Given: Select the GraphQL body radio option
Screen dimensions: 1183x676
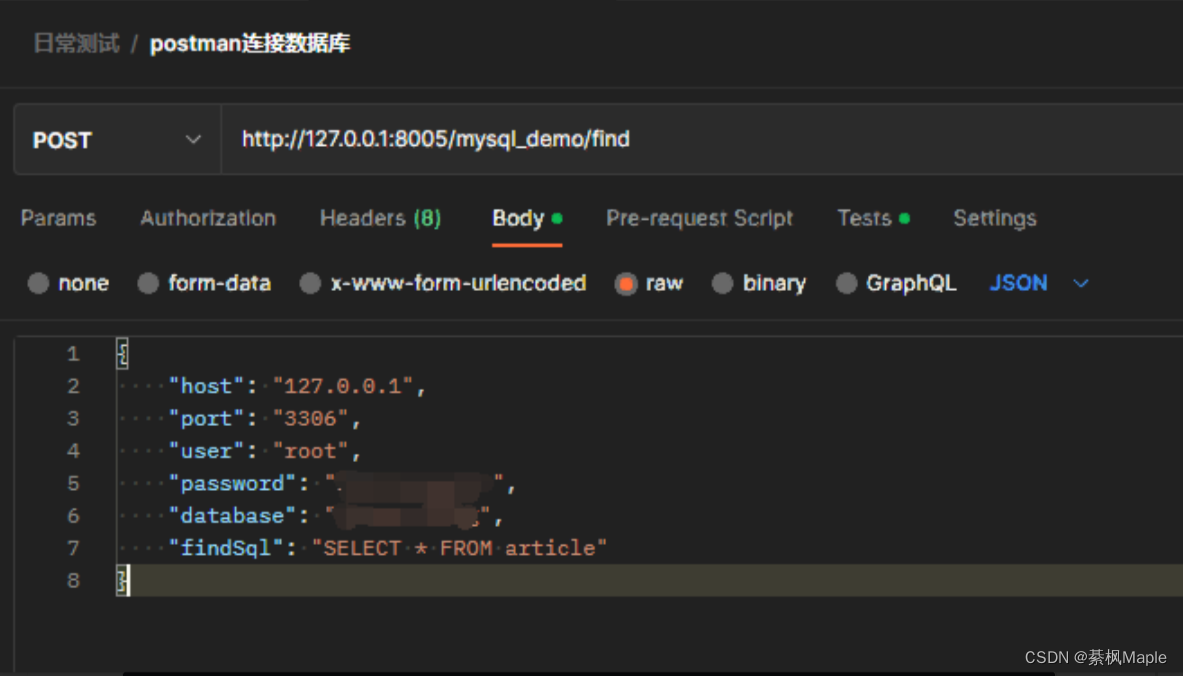Looking at the screenshot, I should 847,283.
